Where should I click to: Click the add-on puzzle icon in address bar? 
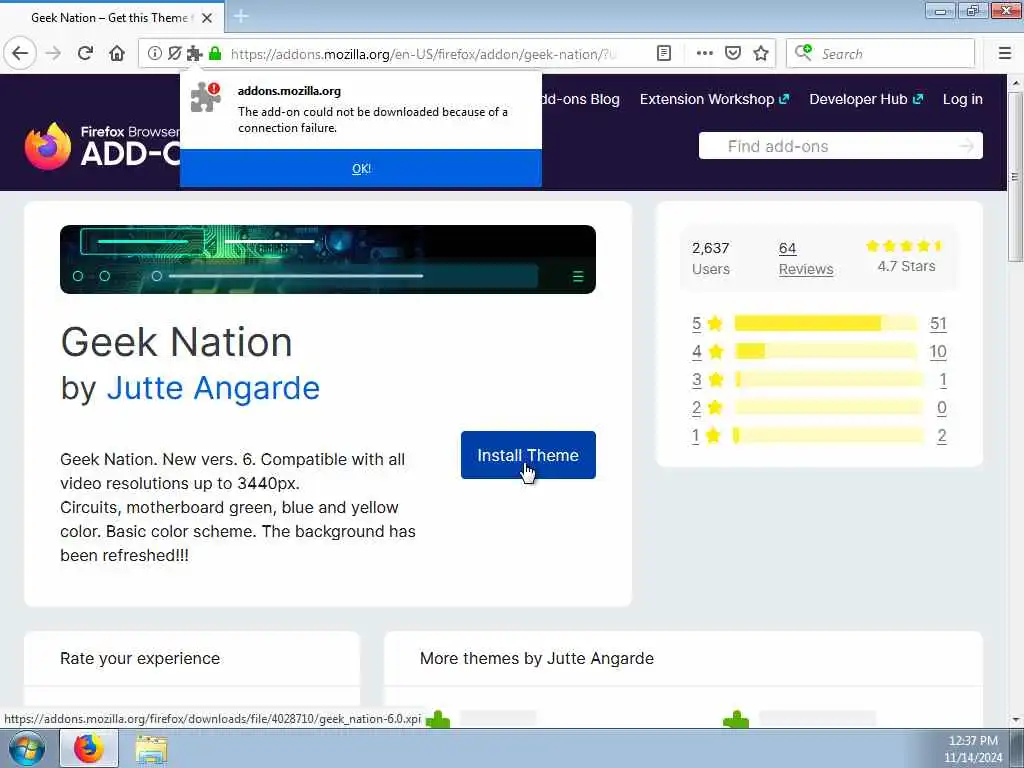(194, 54)
